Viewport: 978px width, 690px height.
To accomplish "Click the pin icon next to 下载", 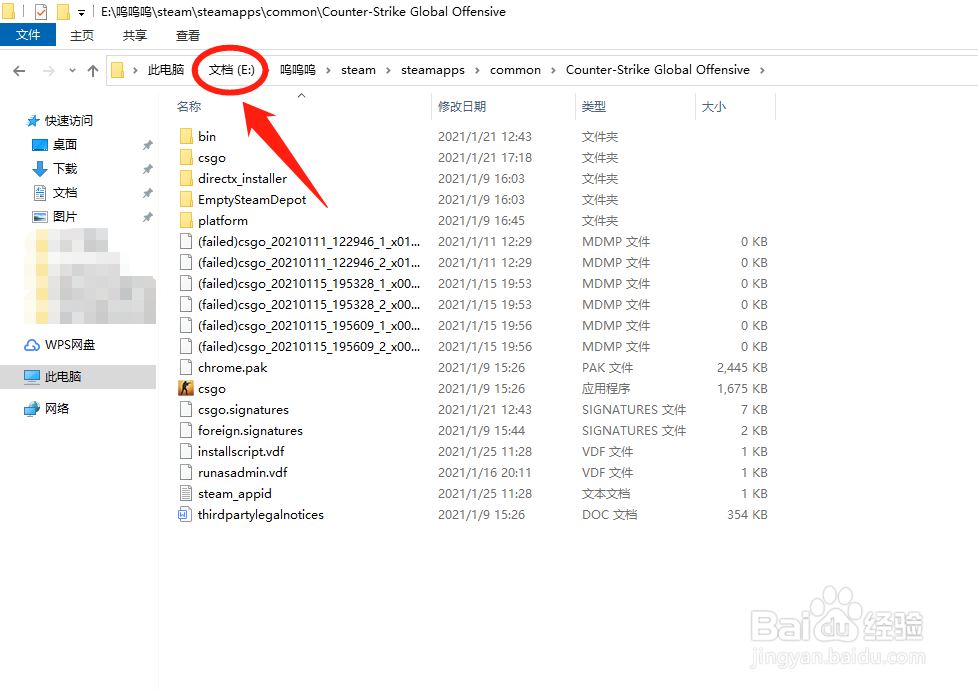I will 147,169.
